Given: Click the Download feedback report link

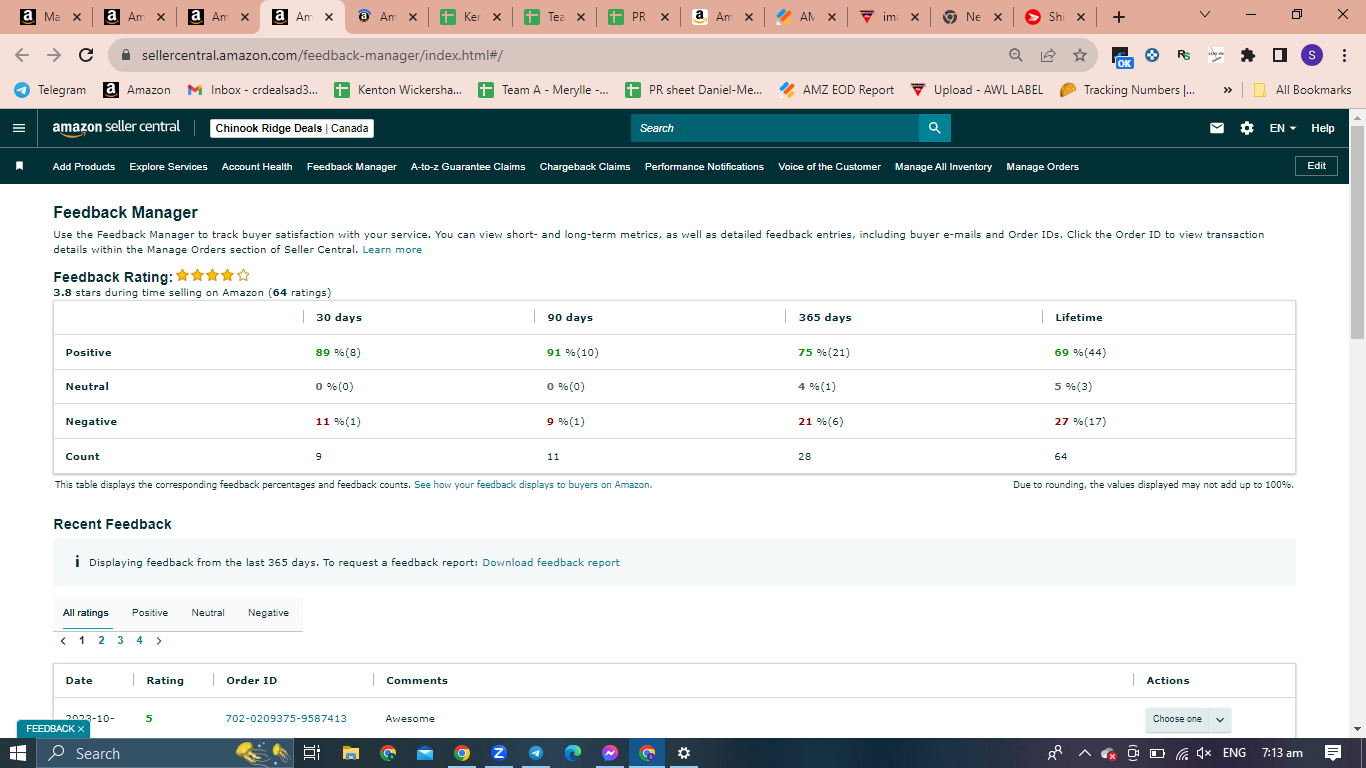Looking at the screenshot, I should click(551, 563).
